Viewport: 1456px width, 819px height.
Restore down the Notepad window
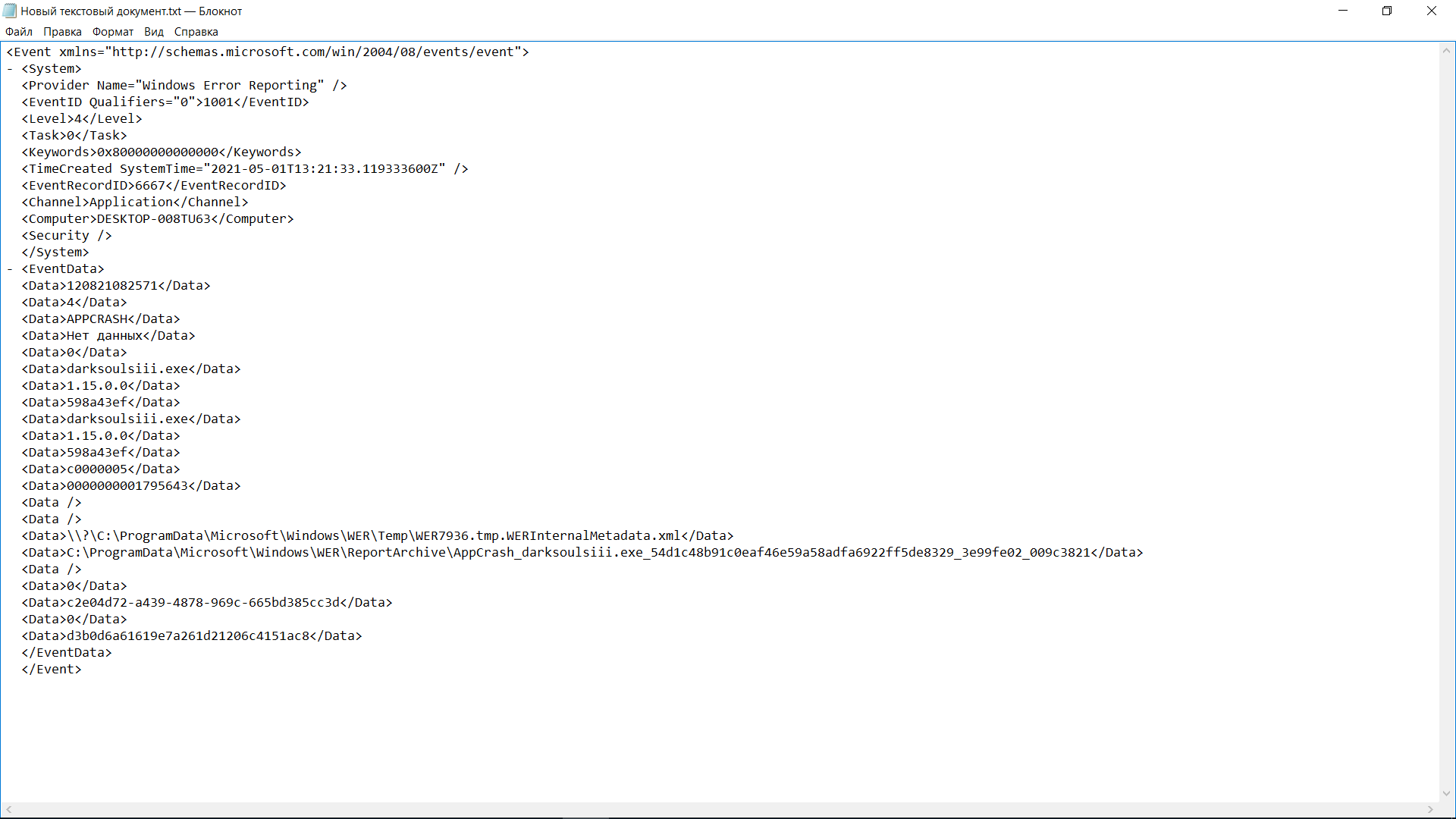click(x=1387, y=11)
